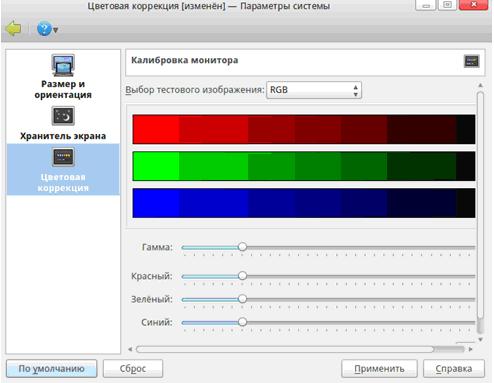494x383 pixels.
Task: Close the Параметры системы window
Action: pos(473,4)
